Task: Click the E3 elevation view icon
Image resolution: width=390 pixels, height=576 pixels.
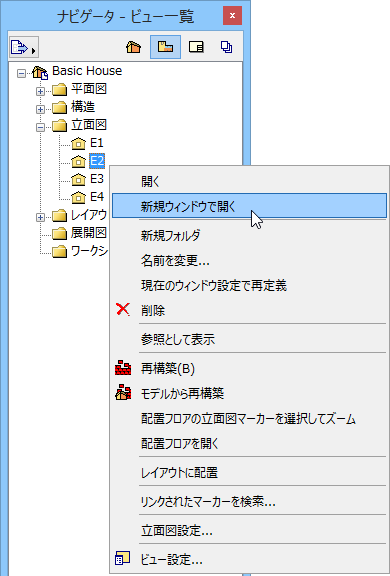Action: pyautogui.click(x=78, y=179)
